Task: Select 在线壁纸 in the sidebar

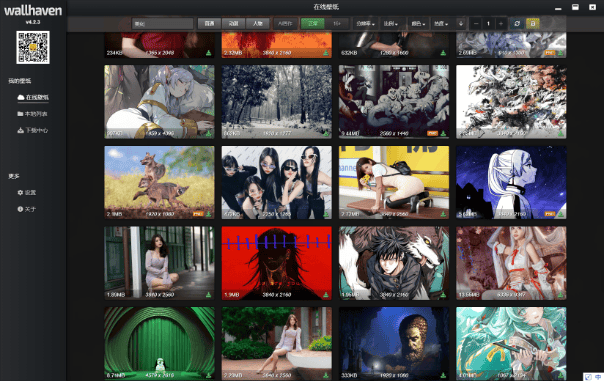Action: pyautogui.click(x=33, y=97)
